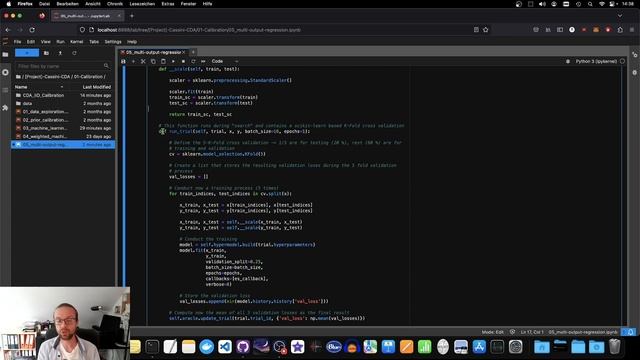Paste cell from clipboard
640x360 pixels.
point(163,61)
